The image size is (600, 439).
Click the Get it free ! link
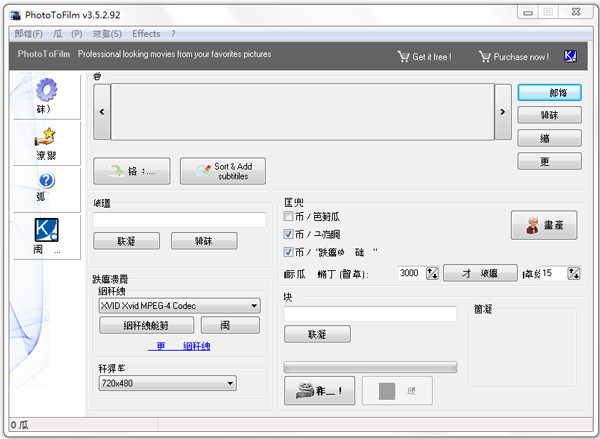pos(432,57)
